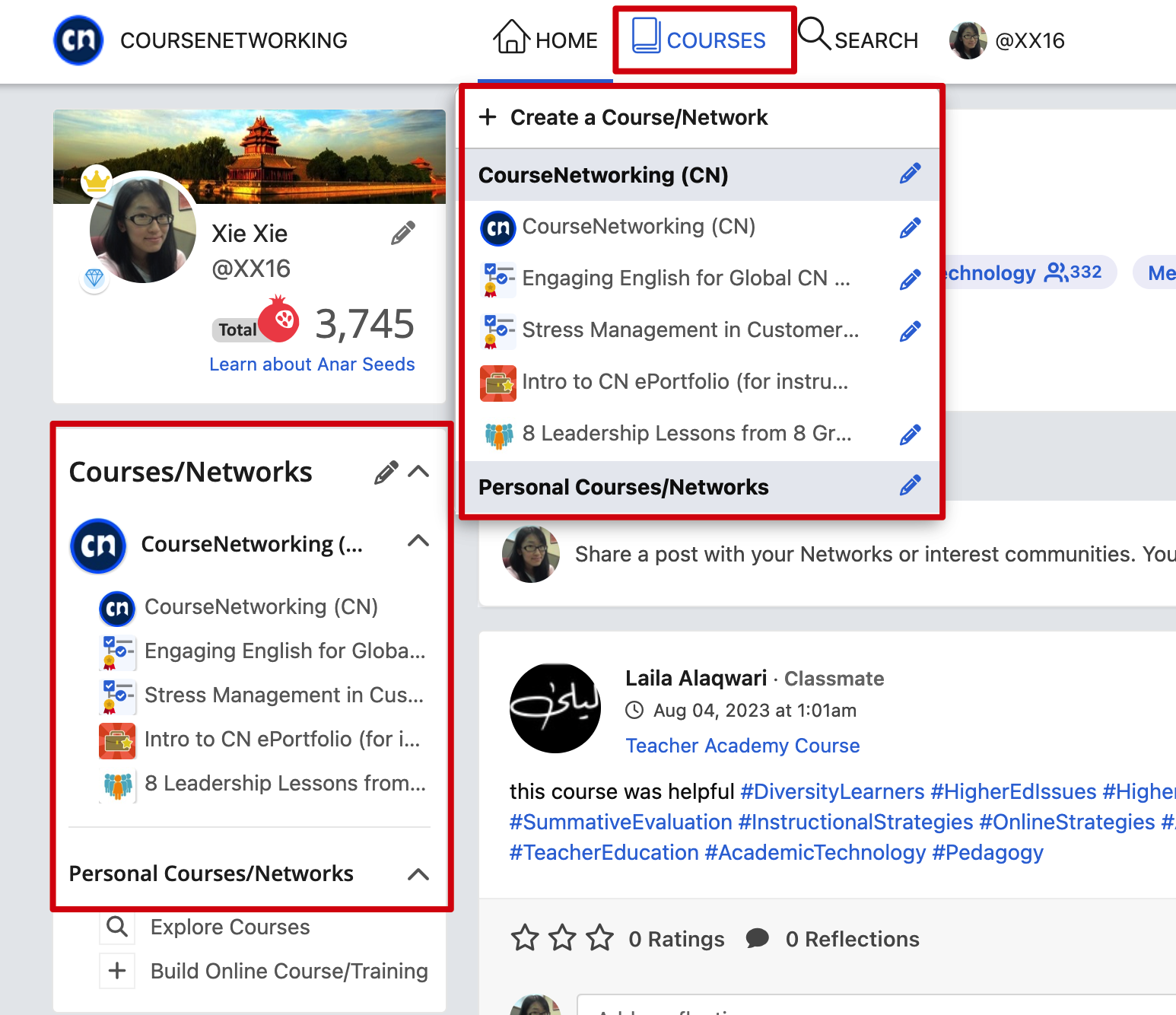
Task: Click the diamond badge below profile picture
Action: (x=94, y=278)
